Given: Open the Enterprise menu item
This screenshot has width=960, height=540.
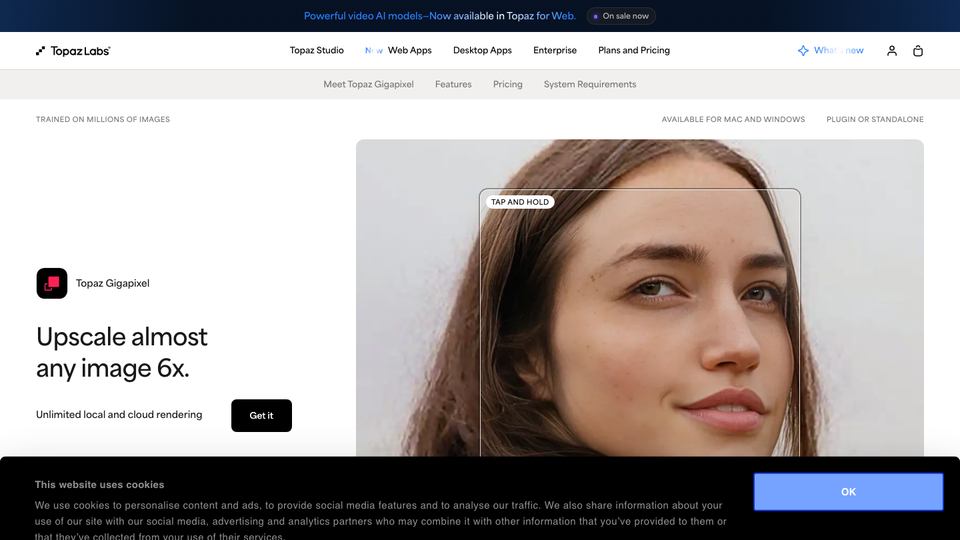Looking at the screenshot, I should click(x=555, y=51).
